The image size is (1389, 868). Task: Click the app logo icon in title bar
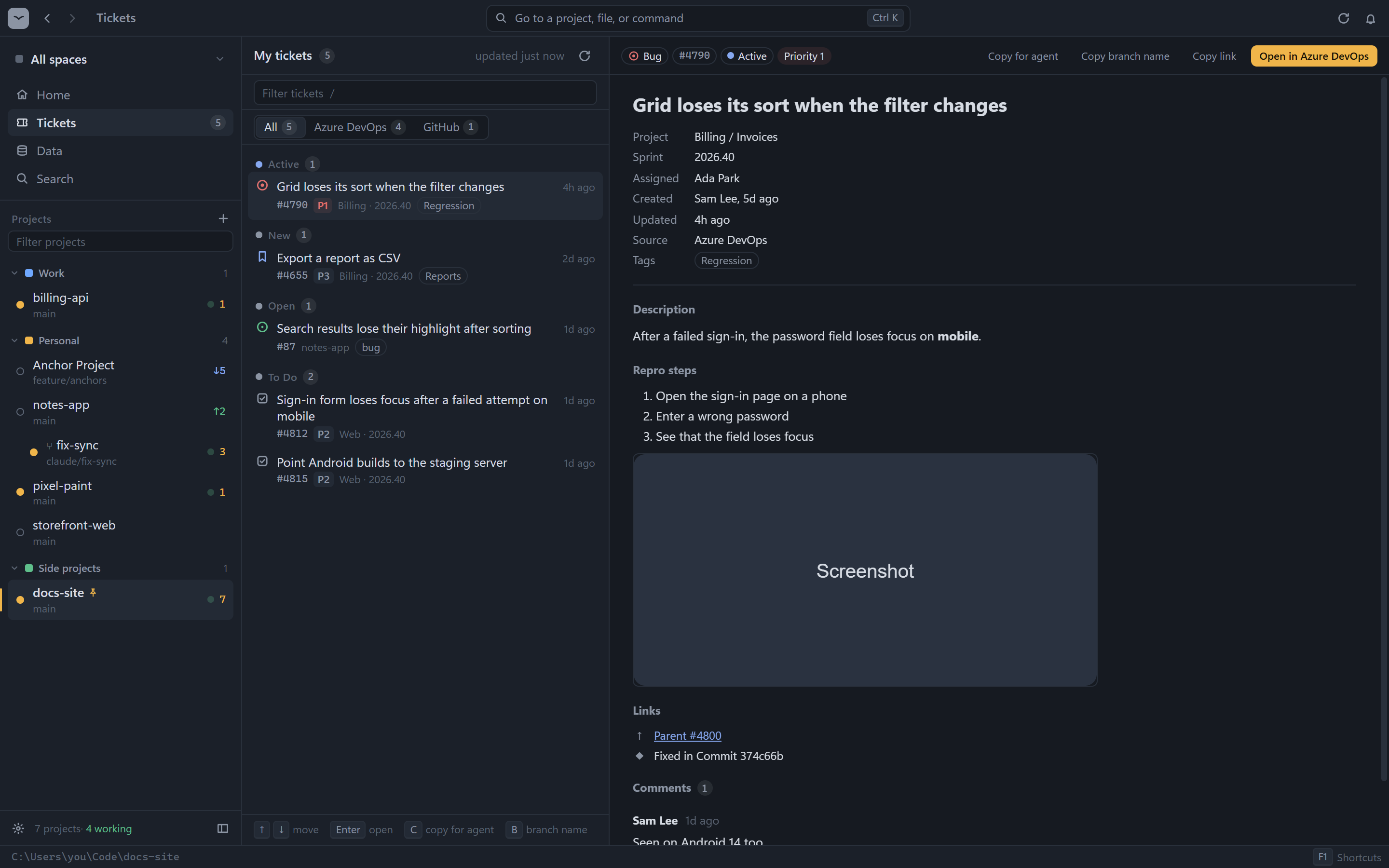[18, 18]
